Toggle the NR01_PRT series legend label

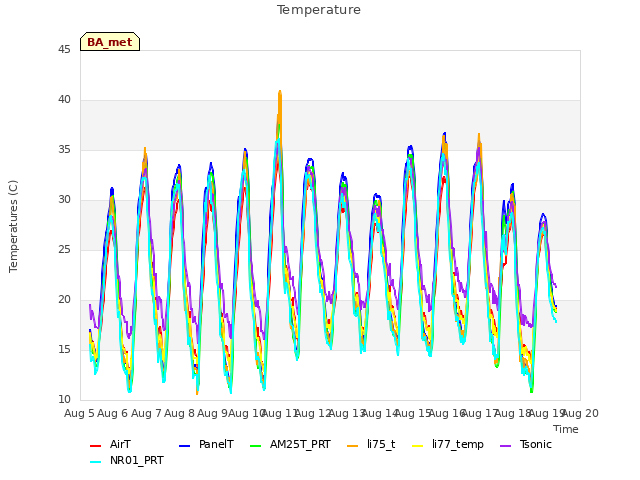coord(137,460)
